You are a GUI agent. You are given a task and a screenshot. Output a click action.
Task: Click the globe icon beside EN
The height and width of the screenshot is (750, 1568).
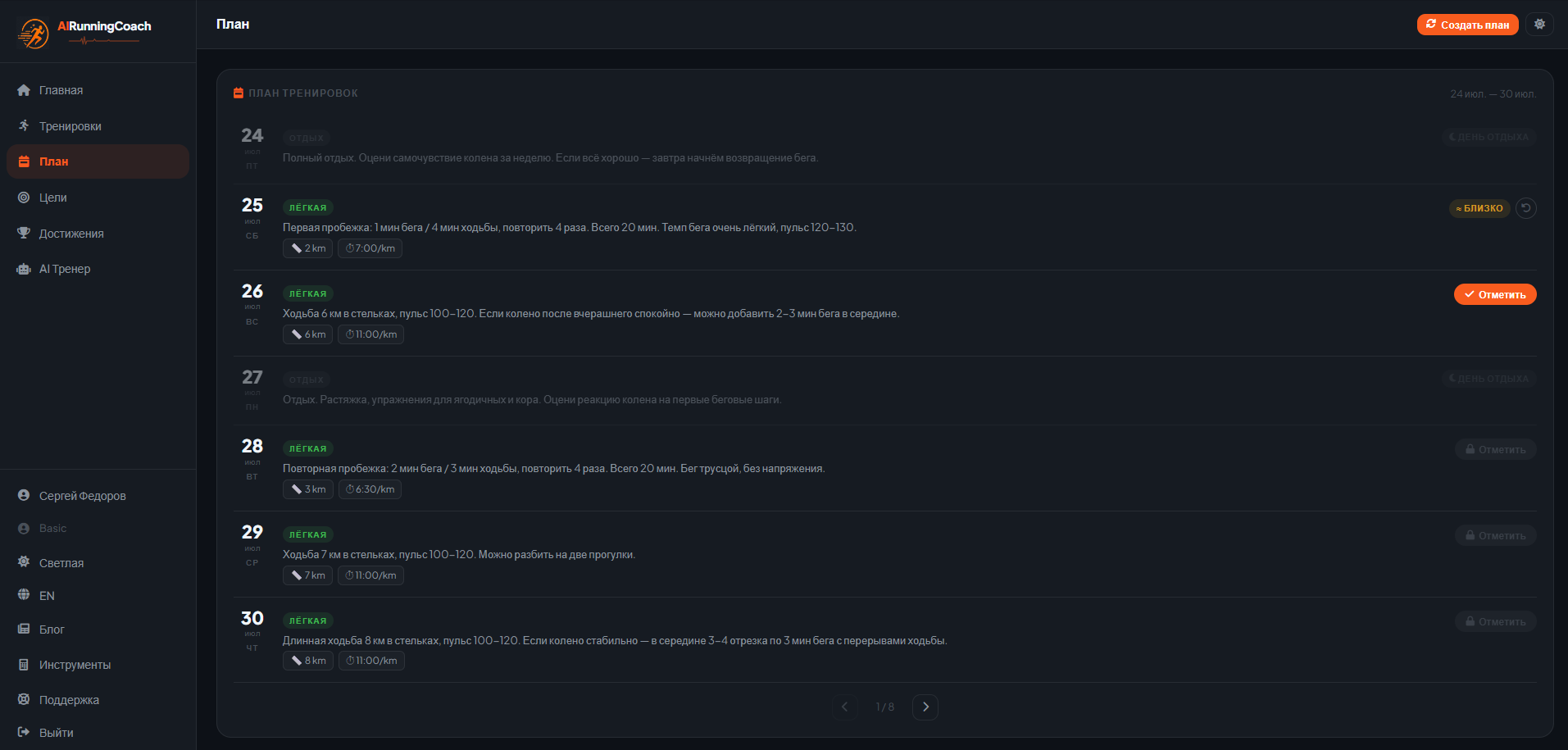(x=24, y=595)
